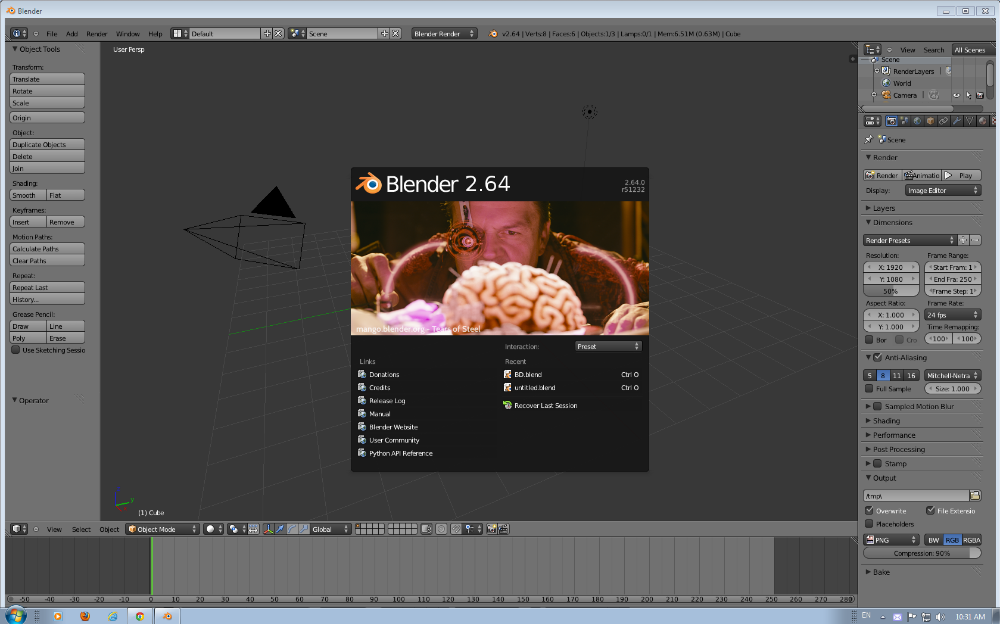Enable the Placeholders checkbox

click(869, 524)
